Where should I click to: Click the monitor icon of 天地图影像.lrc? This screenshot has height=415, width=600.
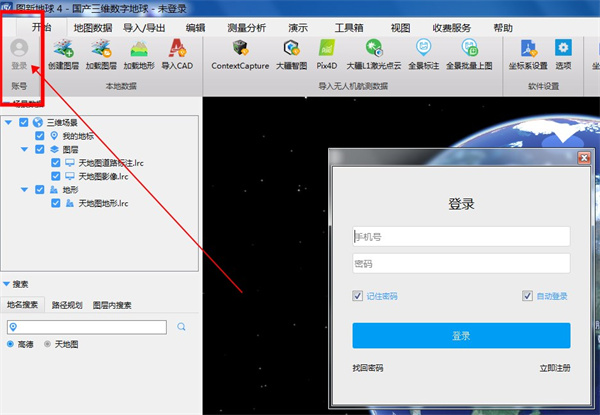pos(70,176)
